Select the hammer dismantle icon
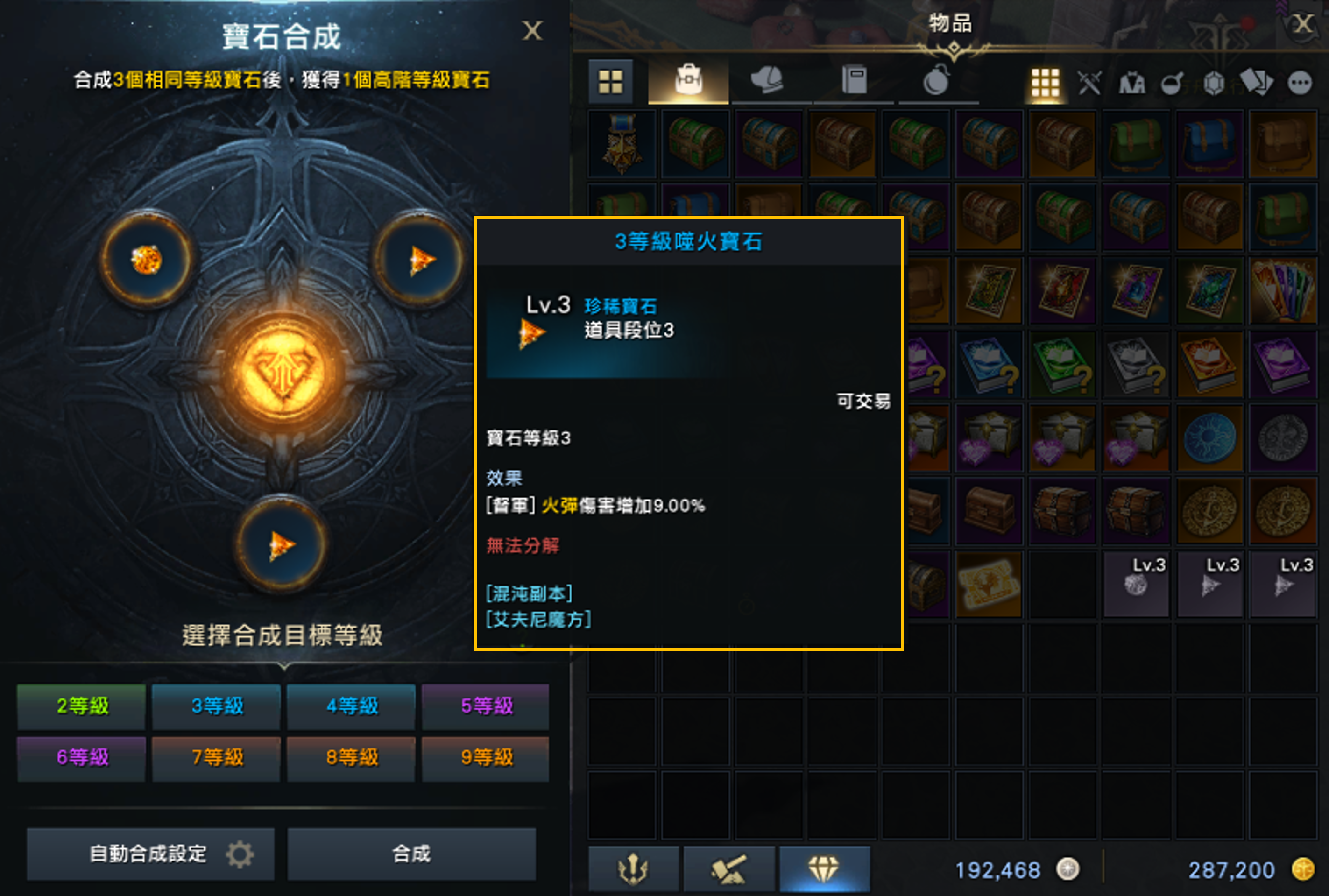 pyautogui.click(x=728, y=868)
